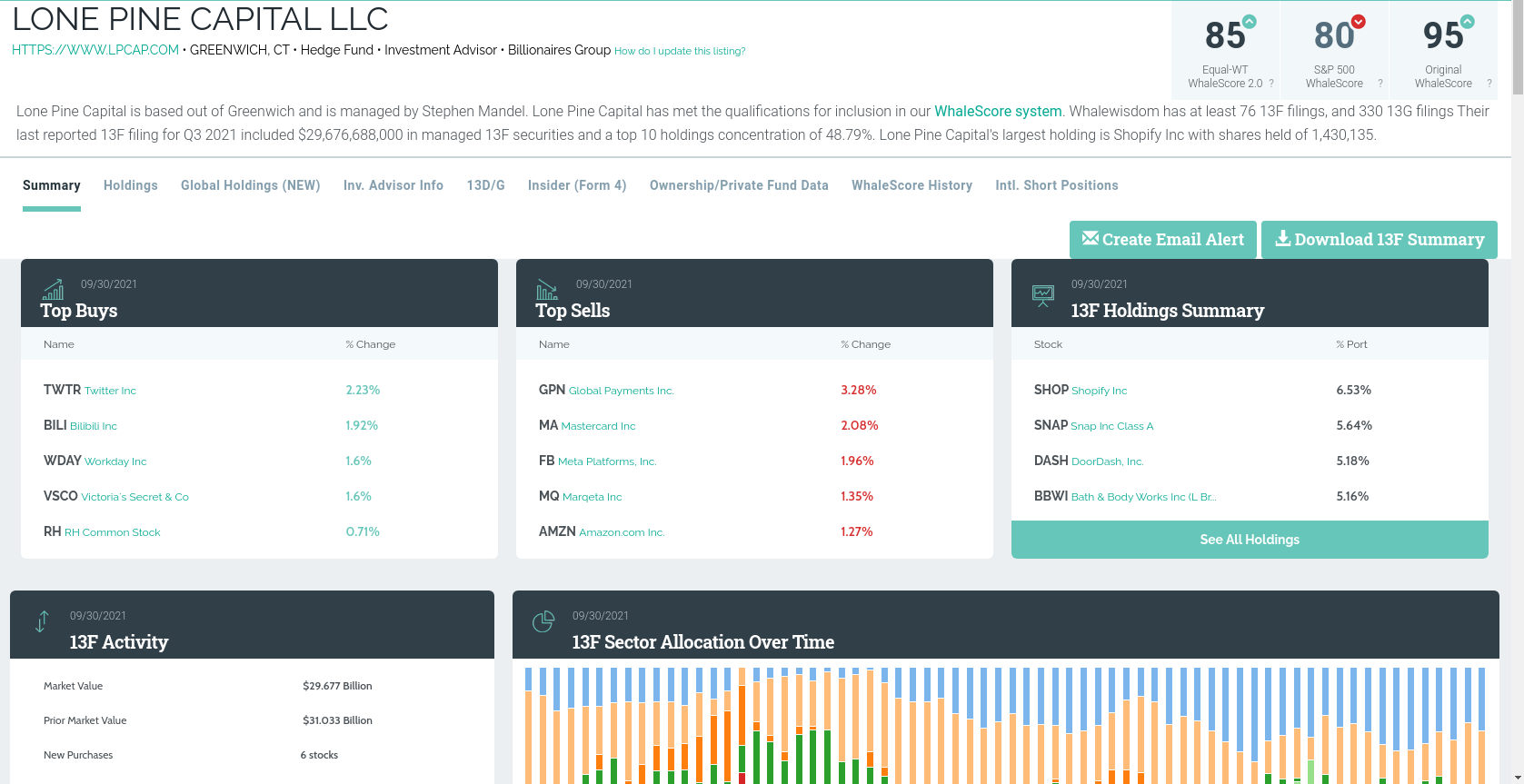Click the green up arrow on score 95
Viewport: 1524px width, 784px height.
[1468, 22]
